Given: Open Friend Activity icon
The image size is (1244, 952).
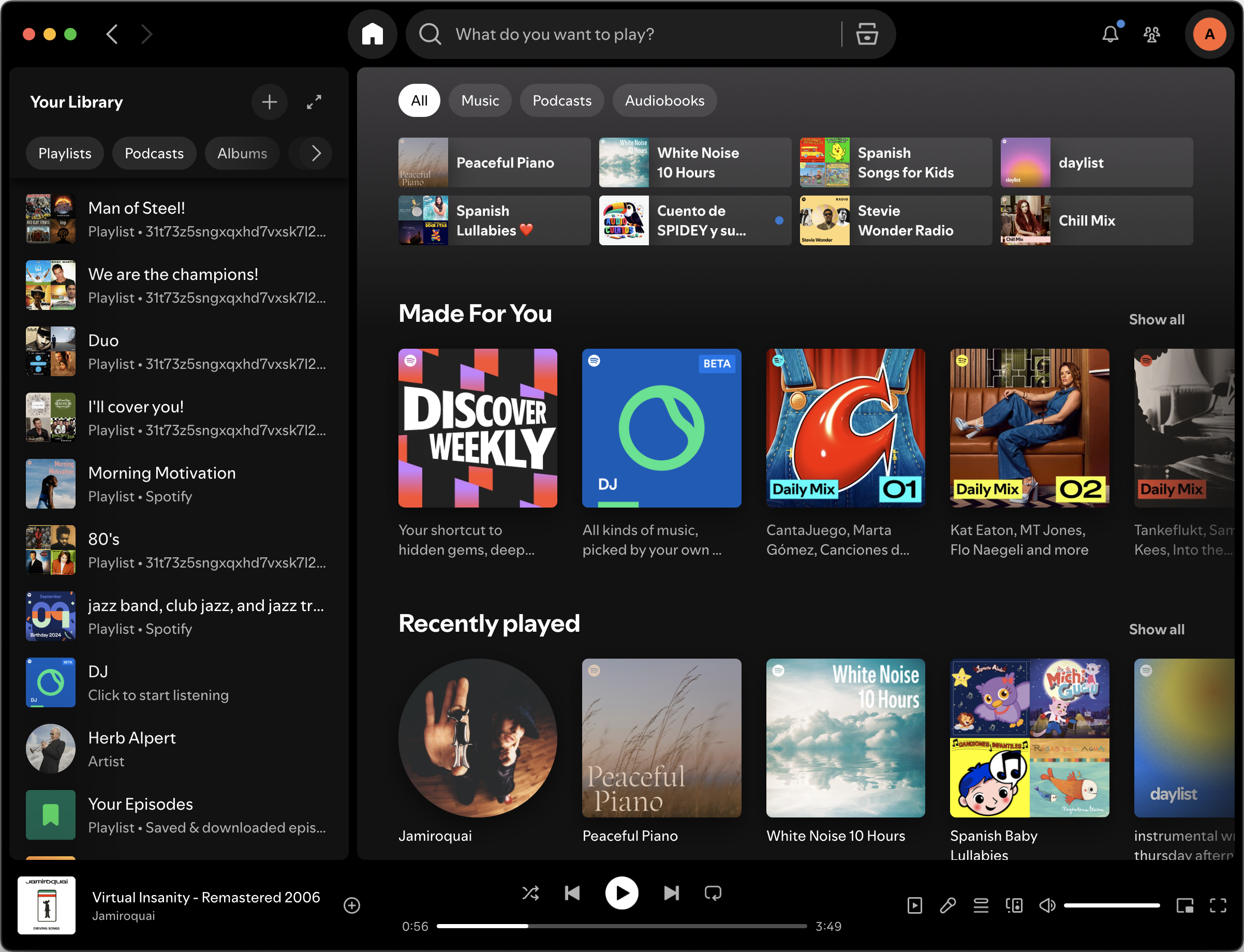Looking at the screenshot, I should tap(1151, 35).
